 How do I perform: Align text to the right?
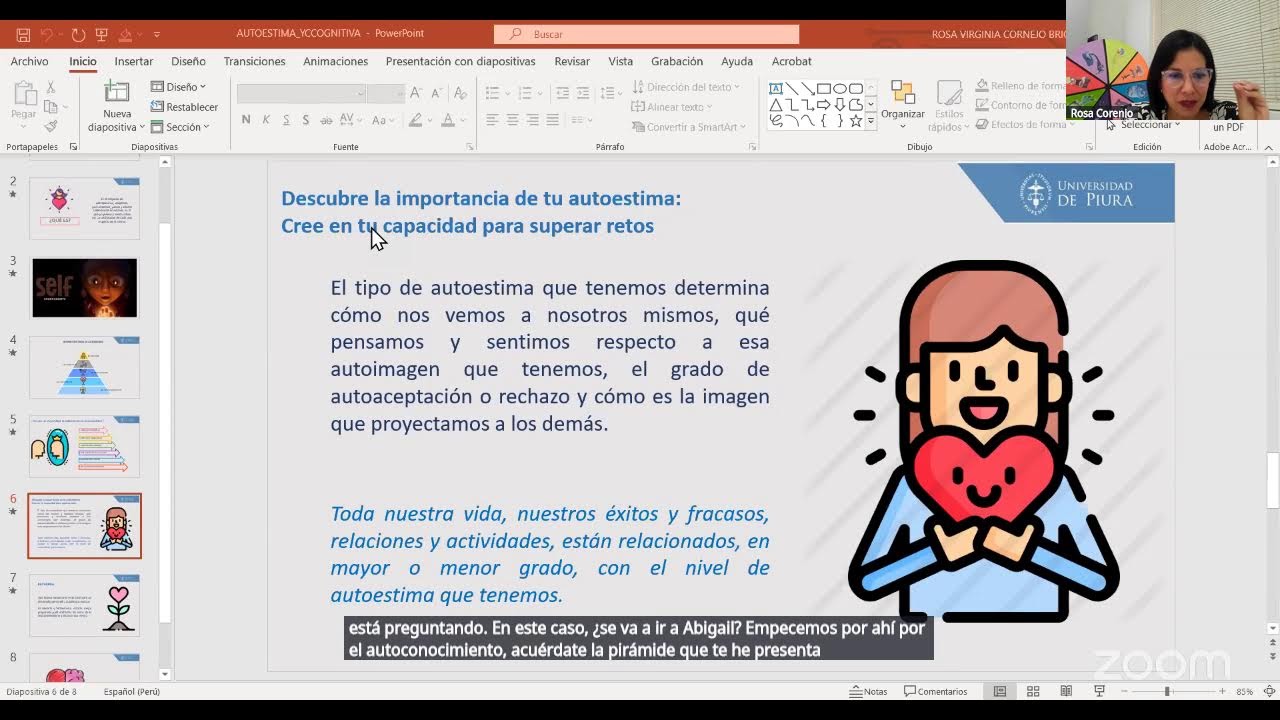[x=532, y=120]
